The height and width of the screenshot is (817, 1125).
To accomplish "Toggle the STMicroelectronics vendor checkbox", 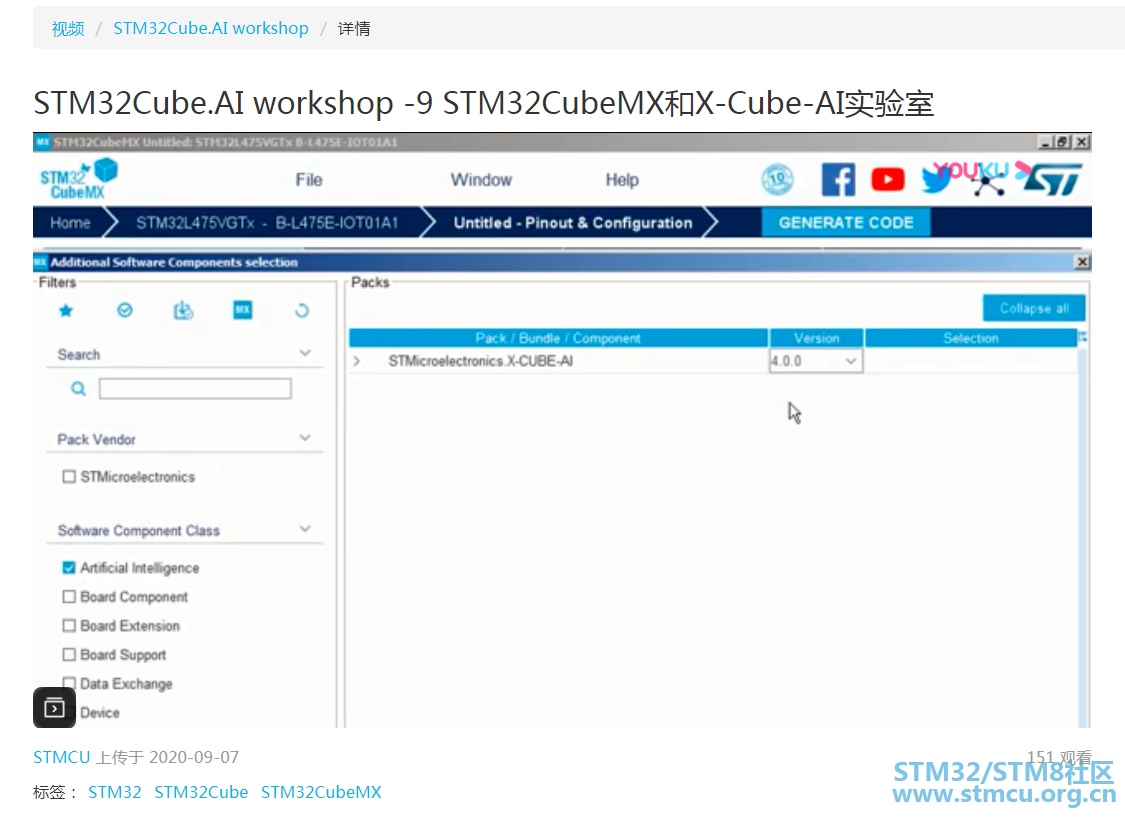I will click(x=69, y=477).
